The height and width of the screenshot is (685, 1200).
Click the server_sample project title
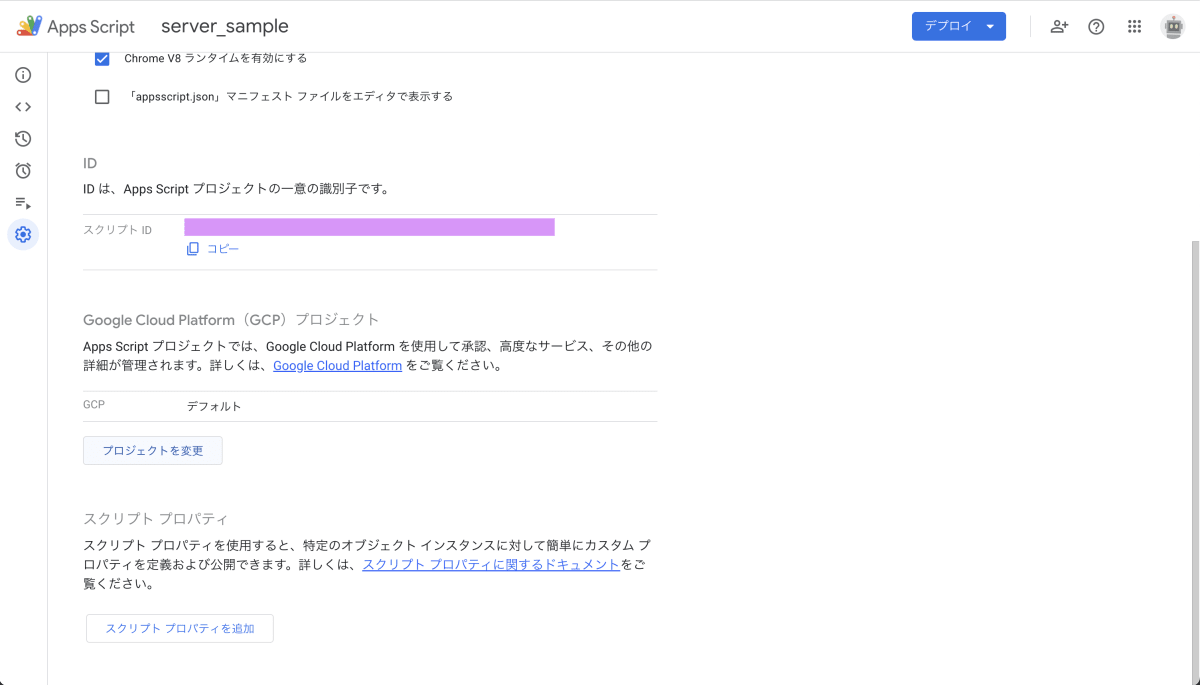(x=225, y=27)
